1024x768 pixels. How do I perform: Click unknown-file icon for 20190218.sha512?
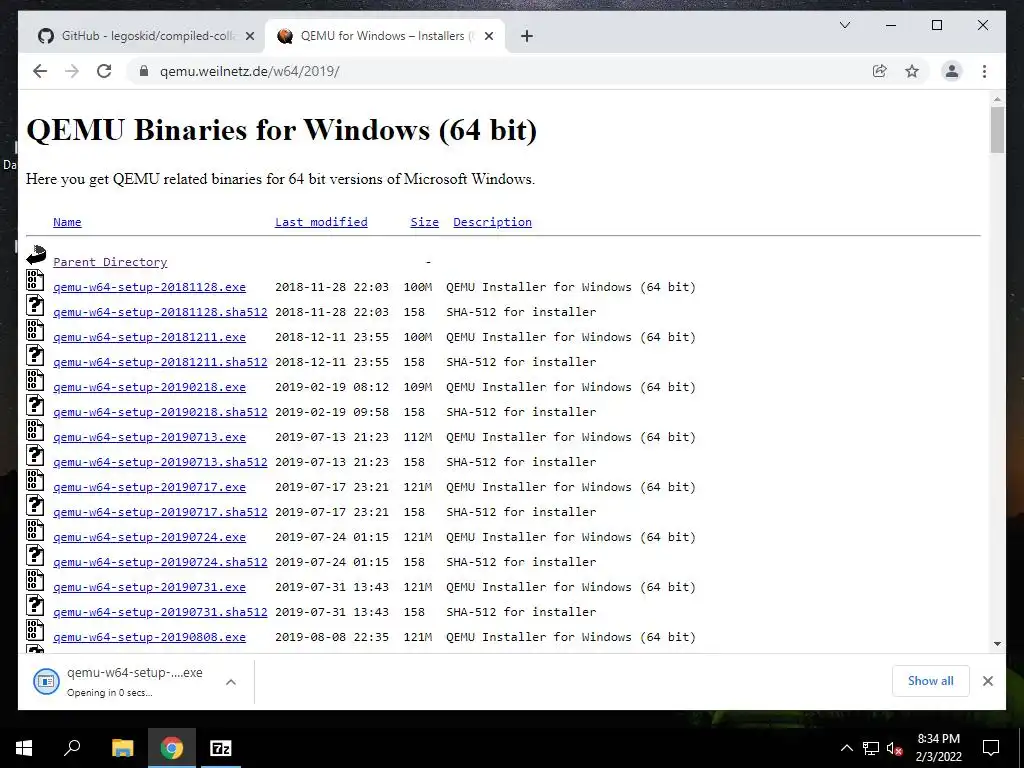click(35, 405)
